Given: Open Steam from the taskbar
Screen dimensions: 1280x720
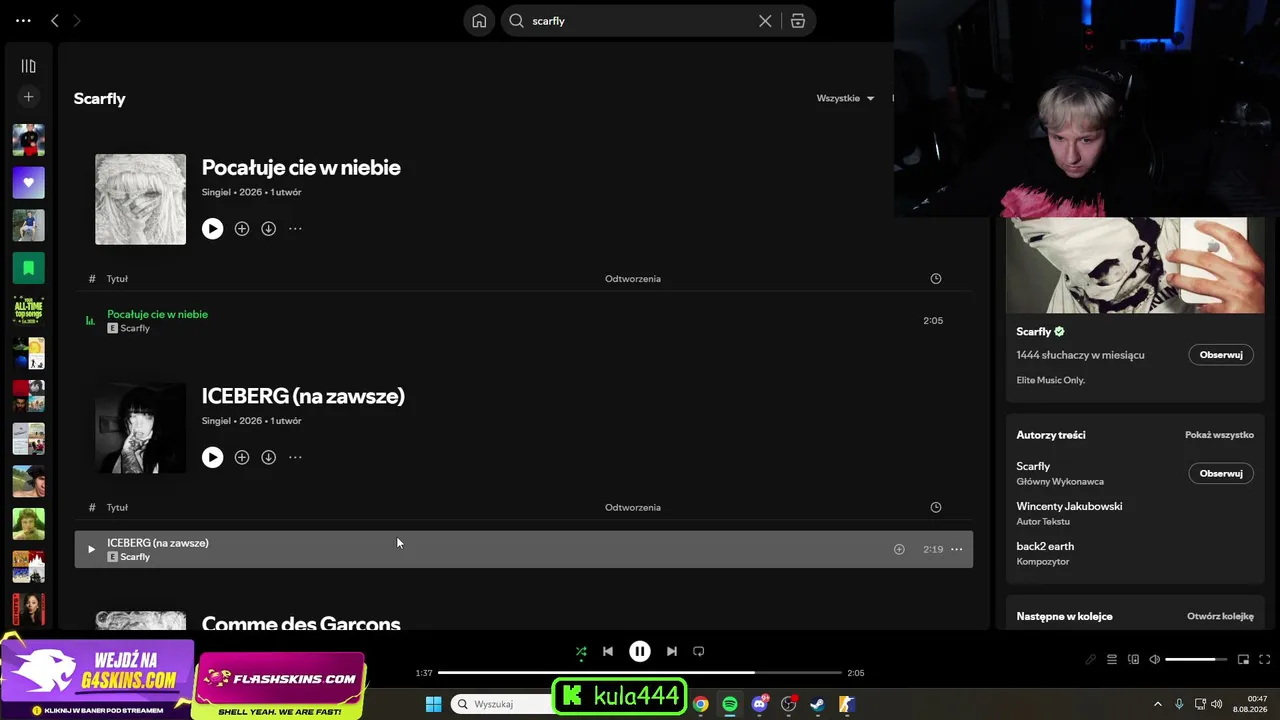Looking at the screenshot, I should (817, 704).
